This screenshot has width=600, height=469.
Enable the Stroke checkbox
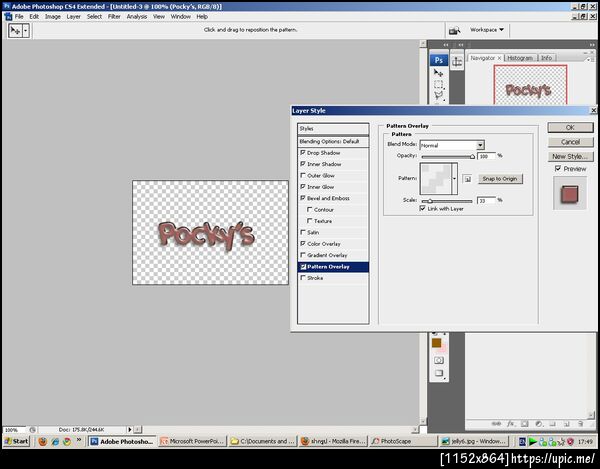(303, 278)
